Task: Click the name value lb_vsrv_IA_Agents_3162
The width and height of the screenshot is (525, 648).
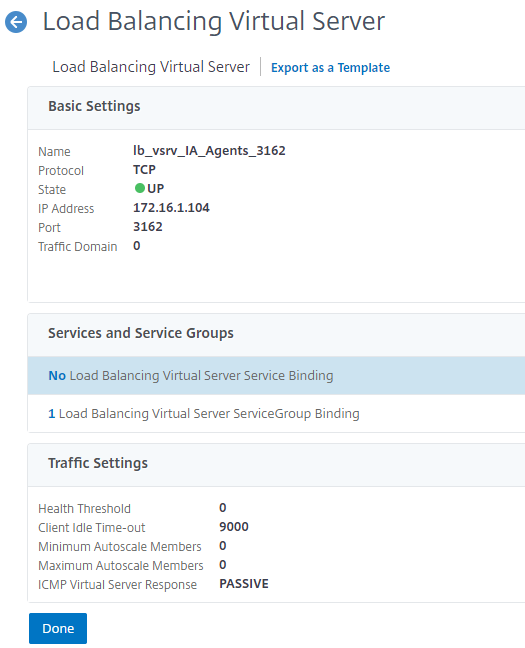Action: (209, 151)
